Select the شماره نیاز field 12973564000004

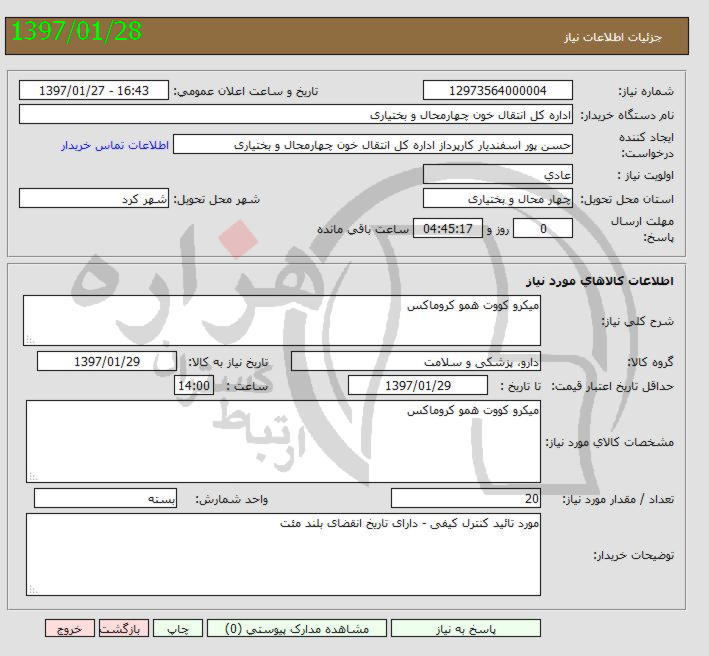[498, 90]
